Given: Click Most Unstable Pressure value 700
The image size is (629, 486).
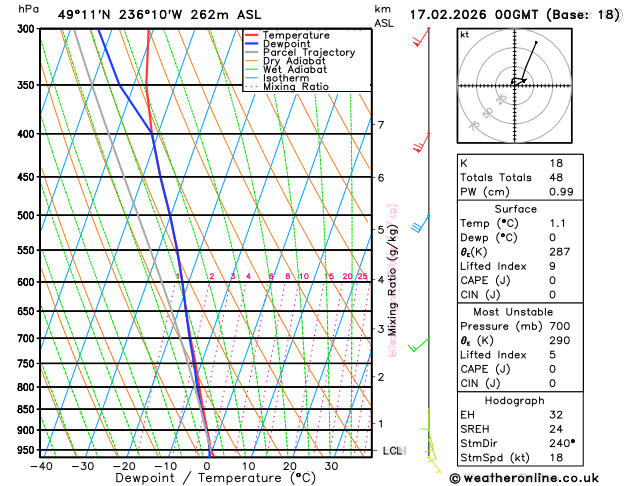Looking at the screenshot, I should tap(560, 326).
